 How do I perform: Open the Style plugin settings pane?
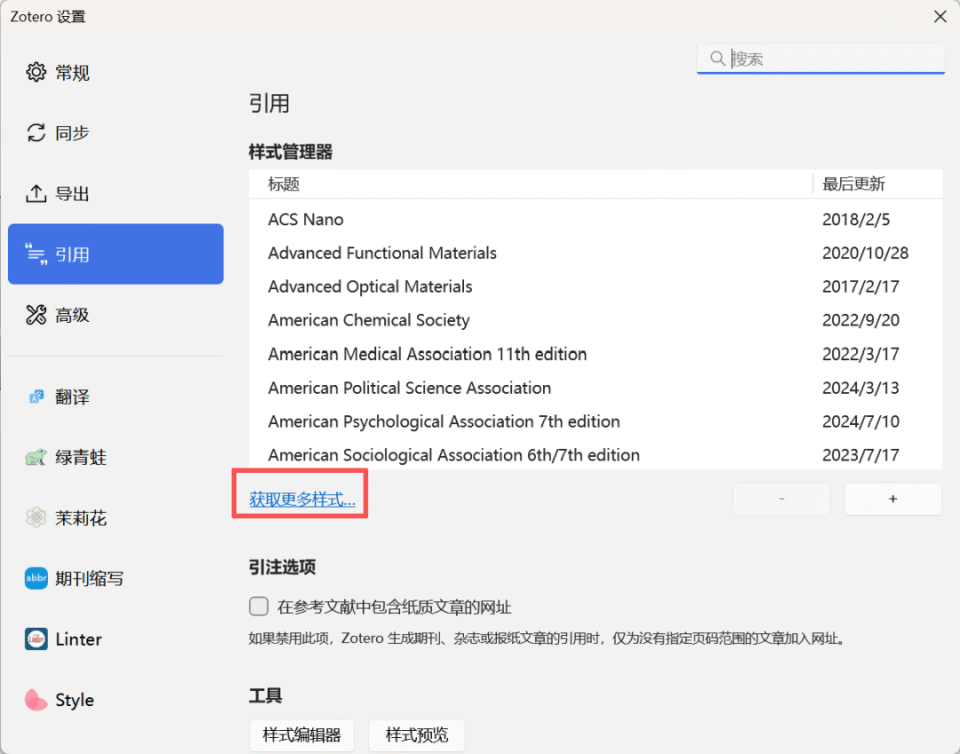pos(116,700)
